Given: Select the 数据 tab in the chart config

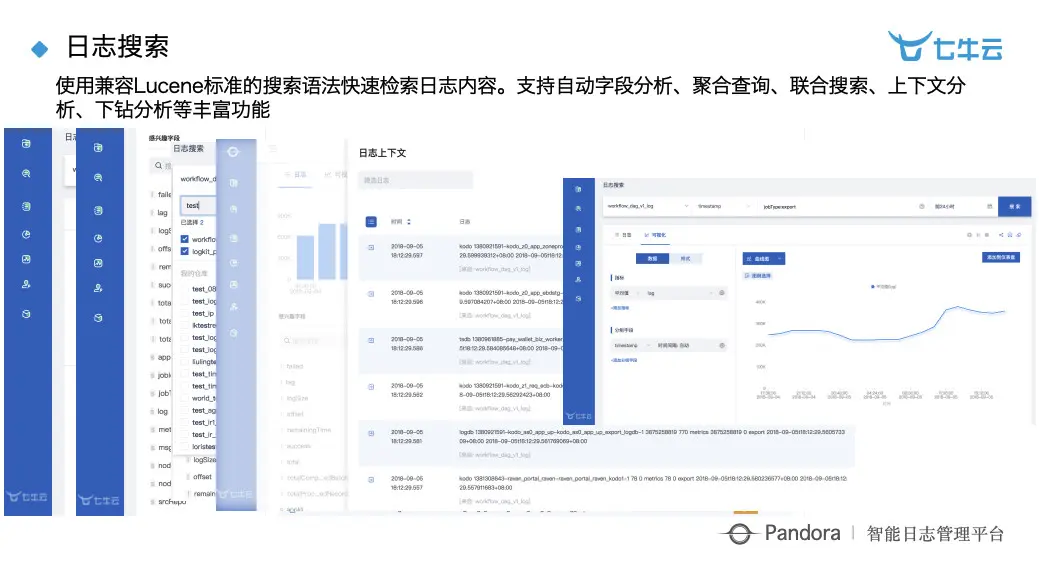Looking at the screenshot, I should click(x=653, y=259).
